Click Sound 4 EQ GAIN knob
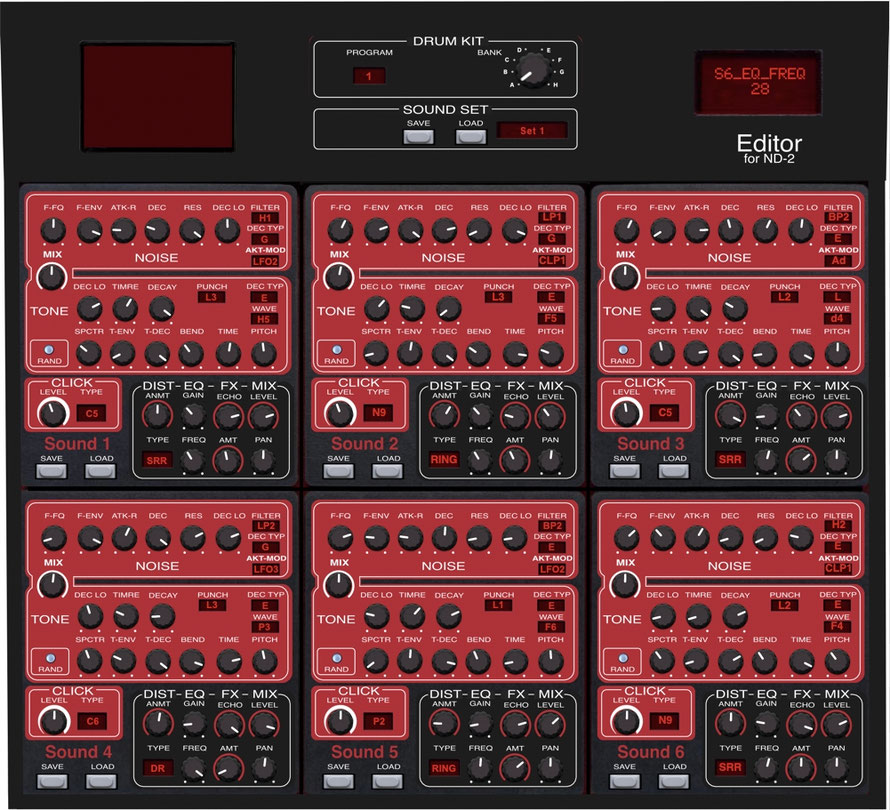The image size is (890, 810). pos(194,724)
